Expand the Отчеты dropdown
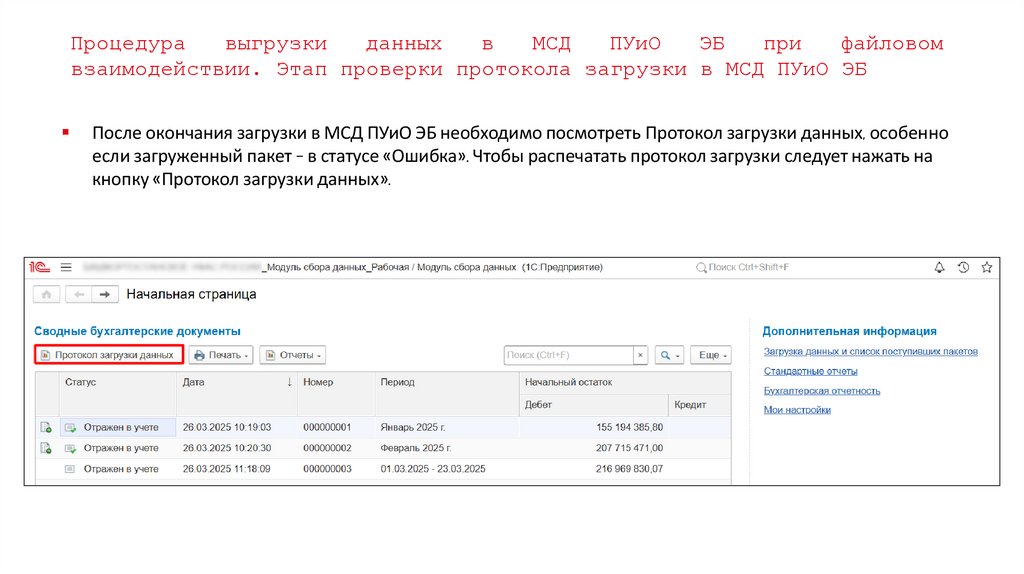Image resolution: width=1024 pixels, height=574 pixels. [x=293, y=355]
